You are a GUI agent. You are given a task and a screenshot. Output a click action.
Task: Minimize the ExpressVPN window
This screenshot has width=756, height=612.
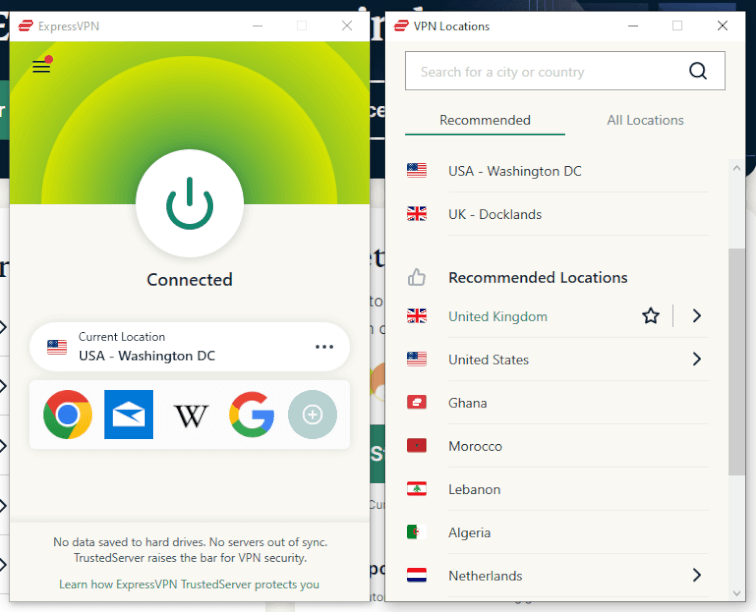click(258, 26)
